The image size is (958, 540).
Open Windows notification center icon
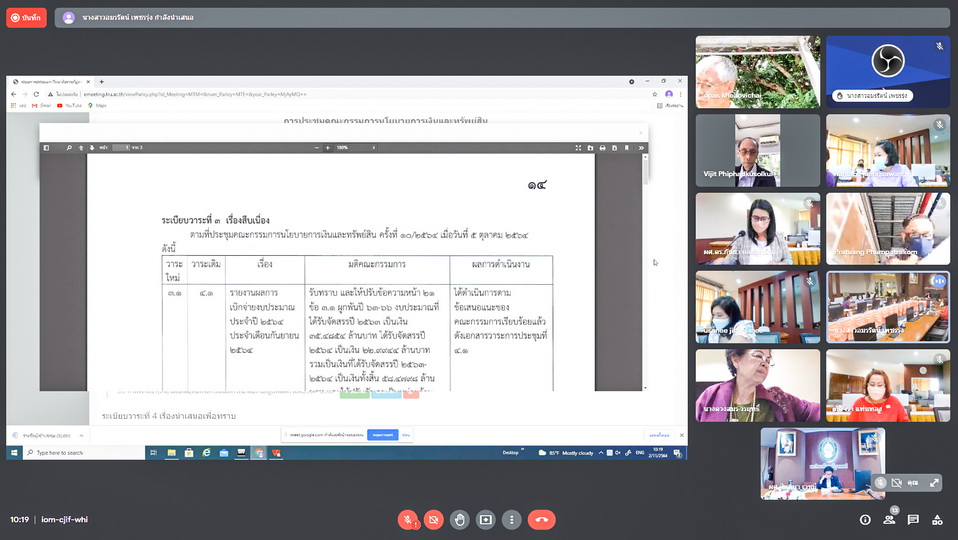click(677, 453)
